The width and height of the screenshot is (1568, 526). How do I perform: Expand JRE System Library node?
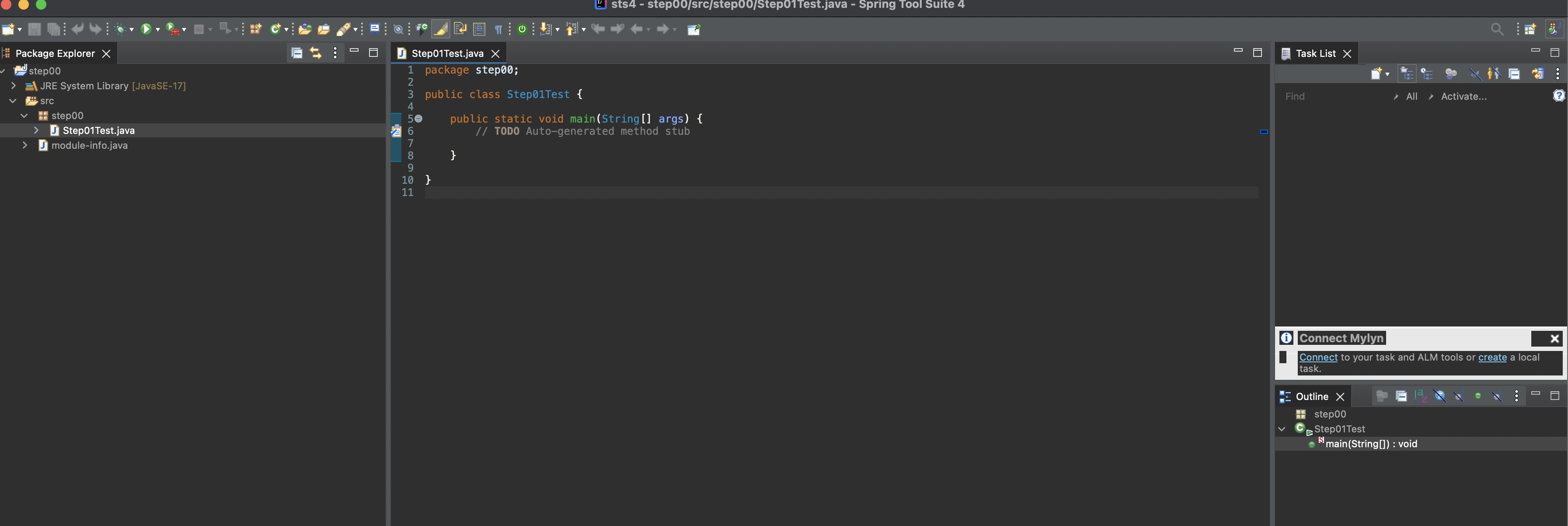pos(14,86)
